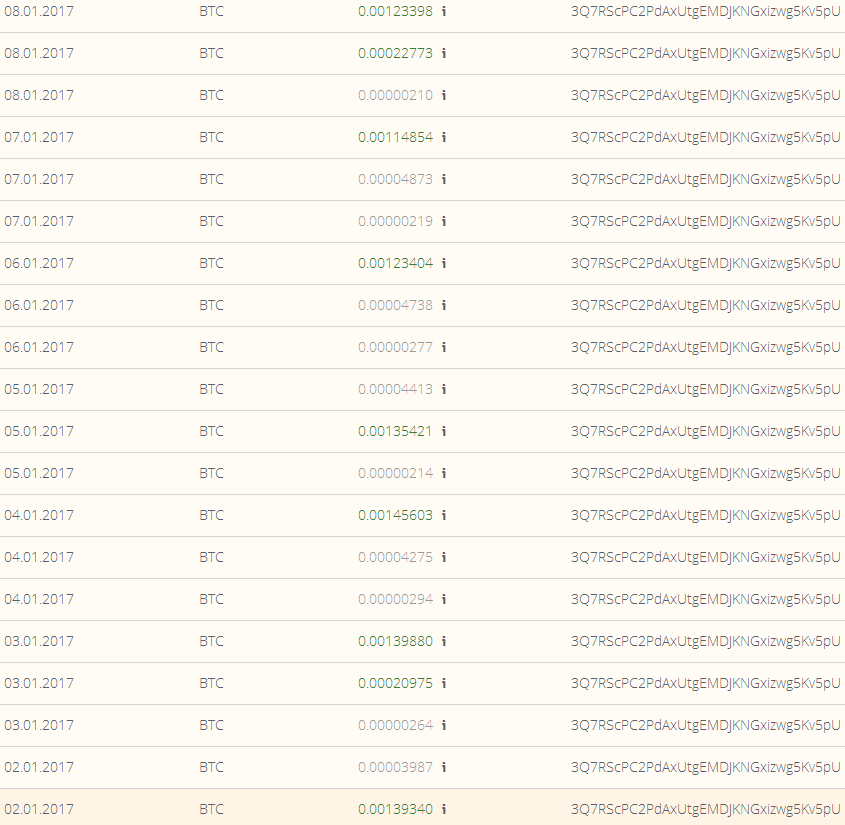
Task: Select the amount 0.00004413
Action: pos(396,390)
